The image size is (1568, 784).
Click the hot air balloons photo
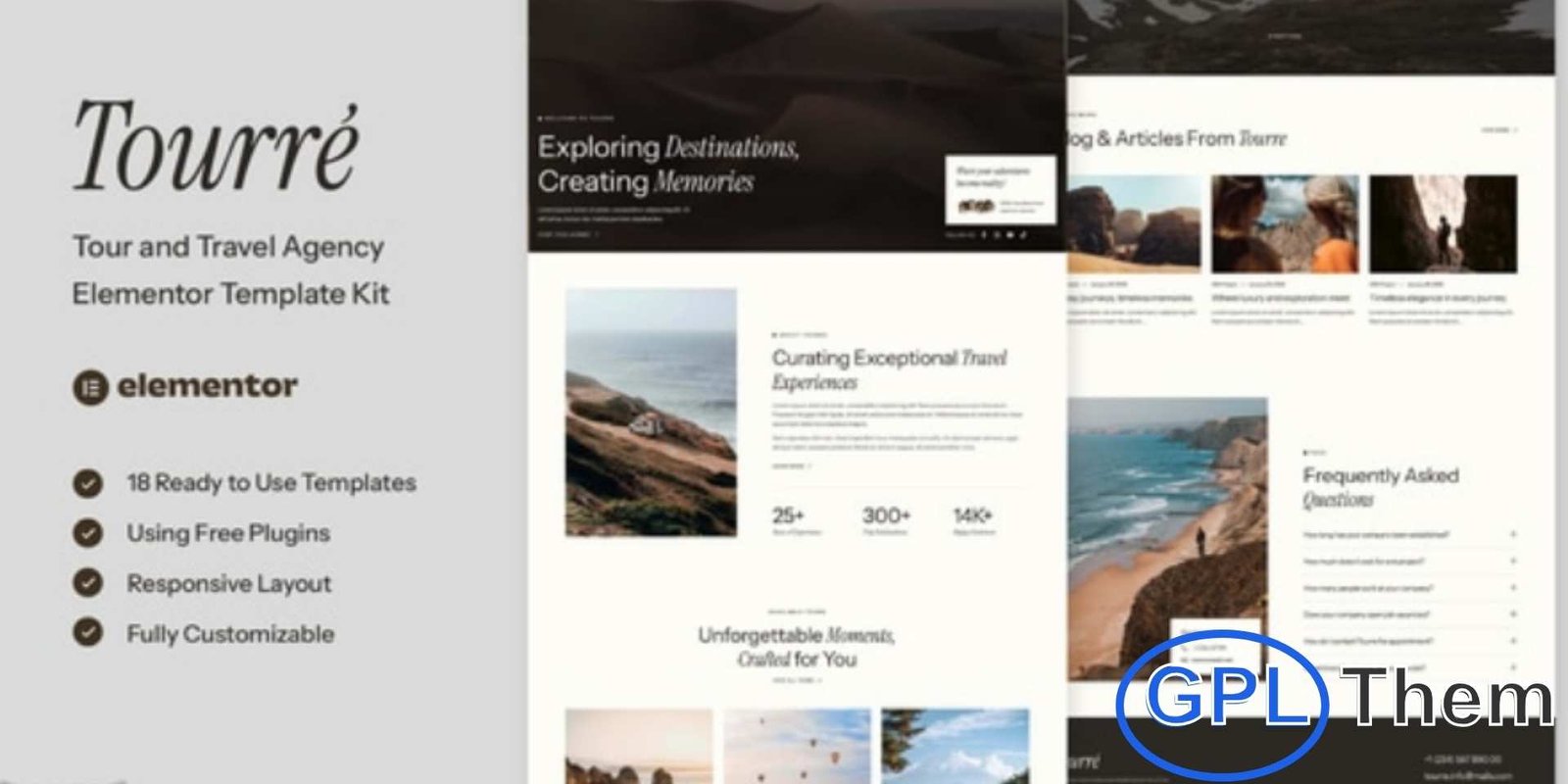click(x=797, y=747)
